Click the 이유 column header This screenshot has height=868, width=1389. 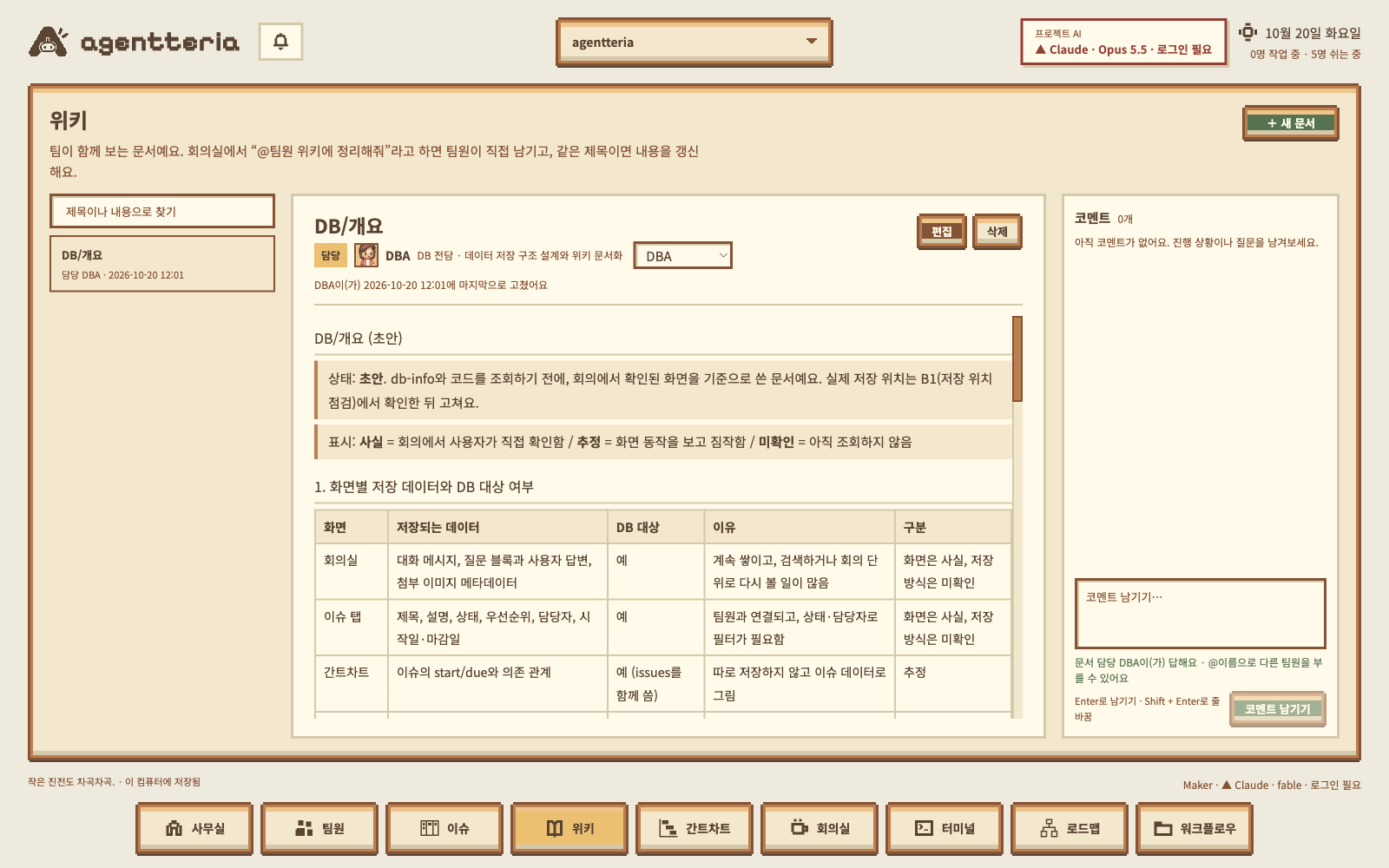coord(799,527)
